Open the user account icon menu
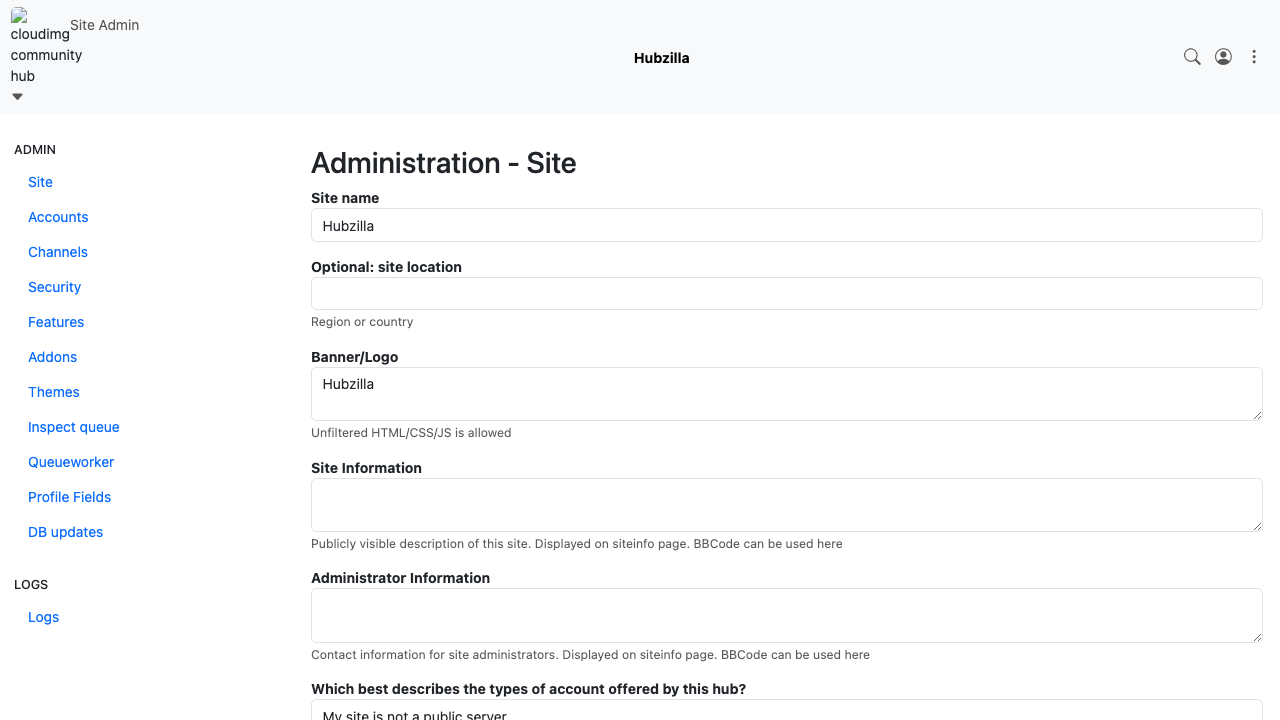This screenshot has width=1280, height=720. pos(1223,57)
